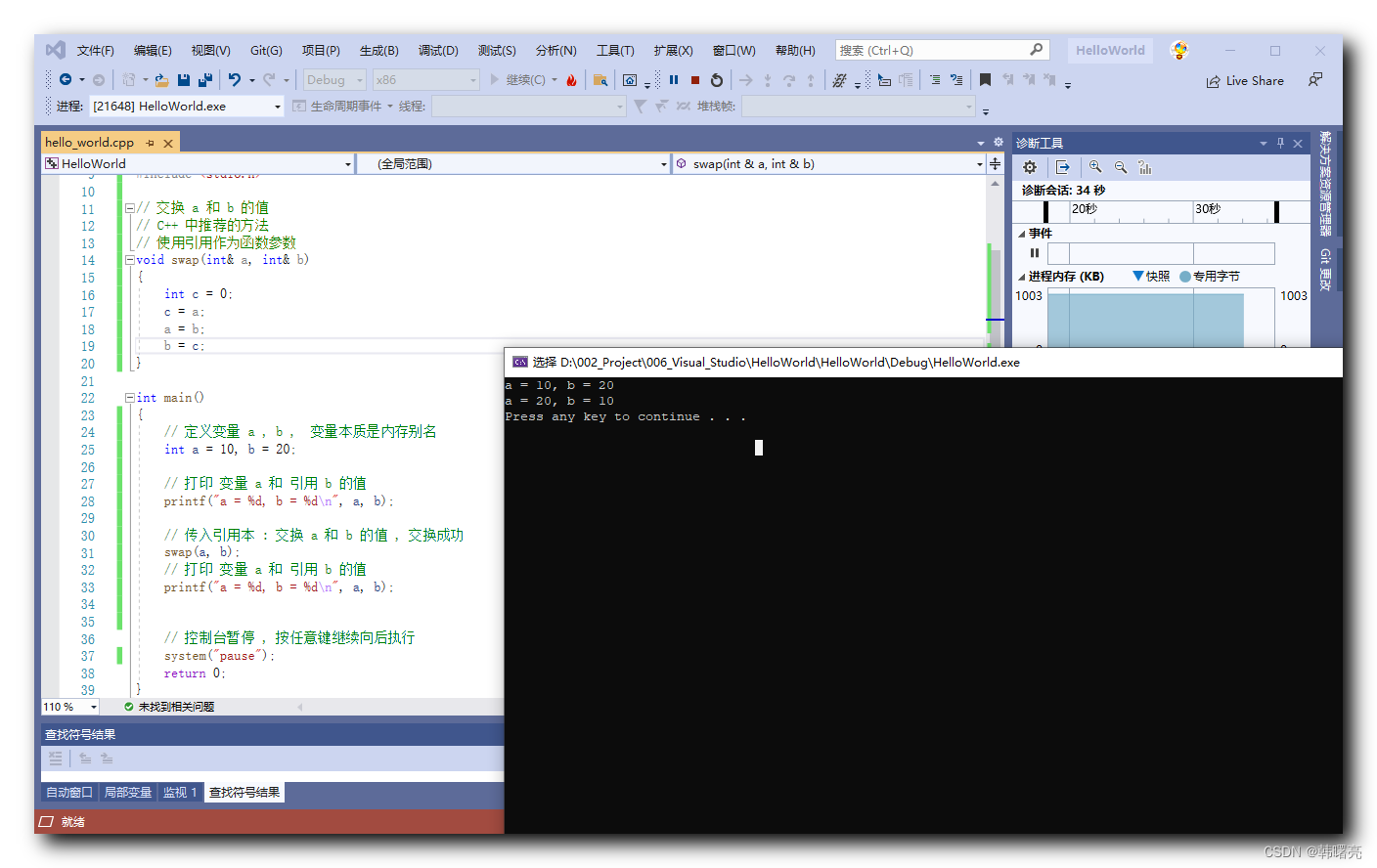Stop debugging with the red square

pyautogui.click(x=695, y=80)
